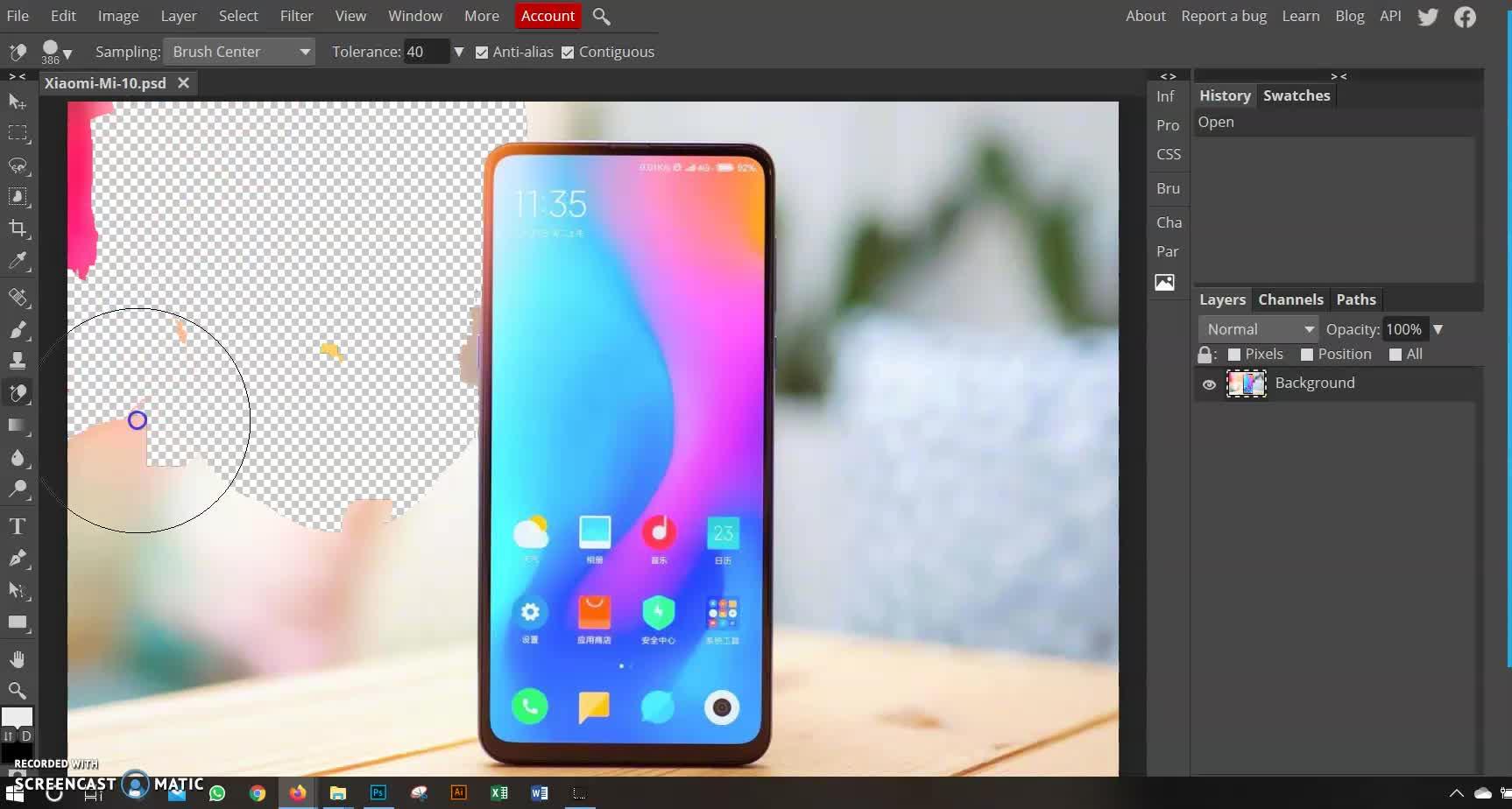Expand the narrow side panel column
The width and height of the screenshot is (1512, 809).
[1168, 76]
